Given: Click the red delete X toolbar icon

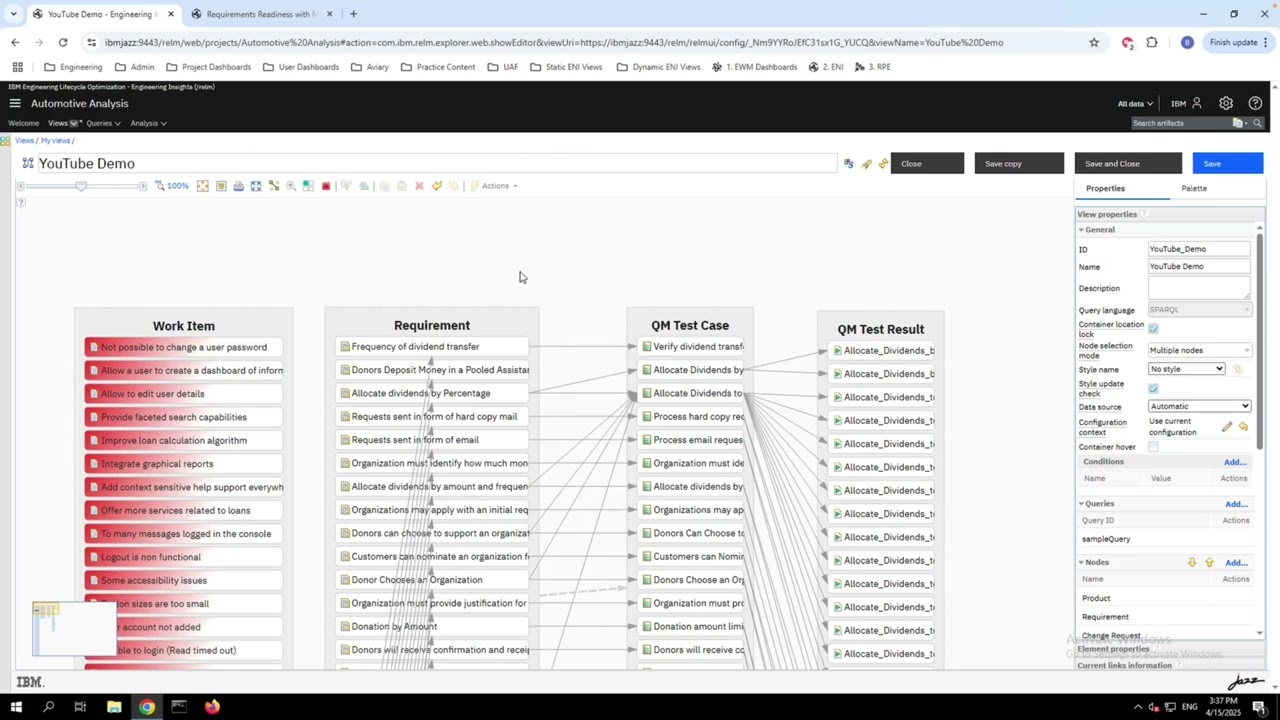Looking at the screenshot, I should (419, 186).
